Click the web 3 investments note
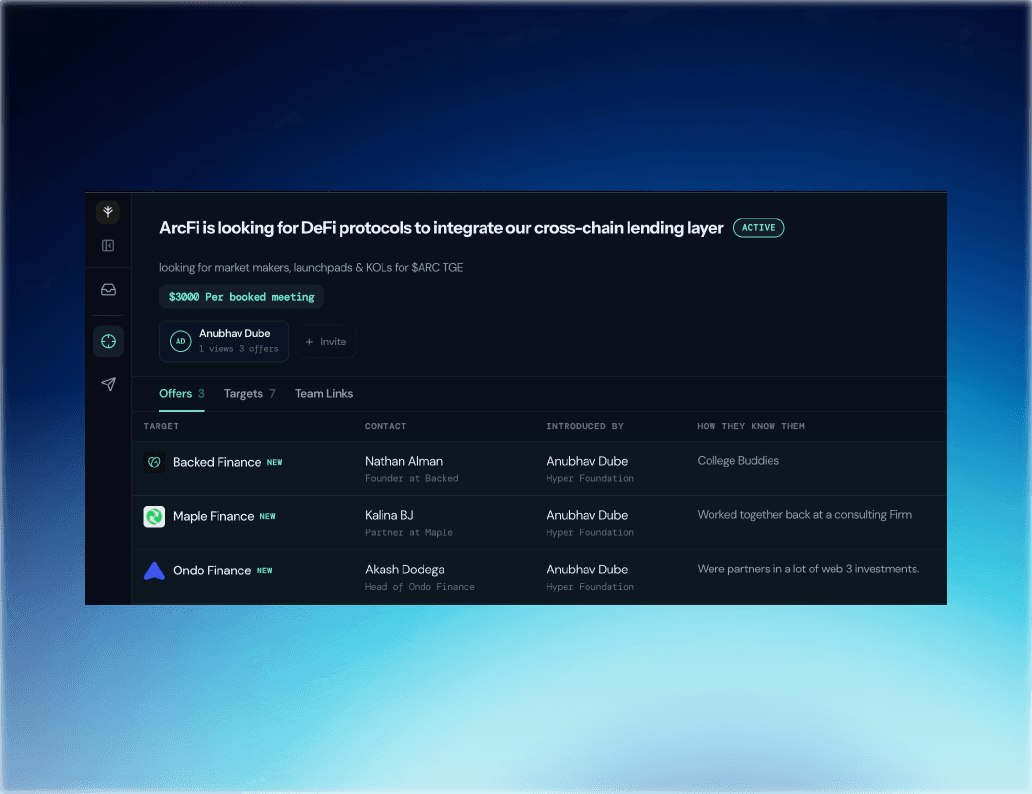Screen dimensions: 1032x794 [x=808, y=569]
